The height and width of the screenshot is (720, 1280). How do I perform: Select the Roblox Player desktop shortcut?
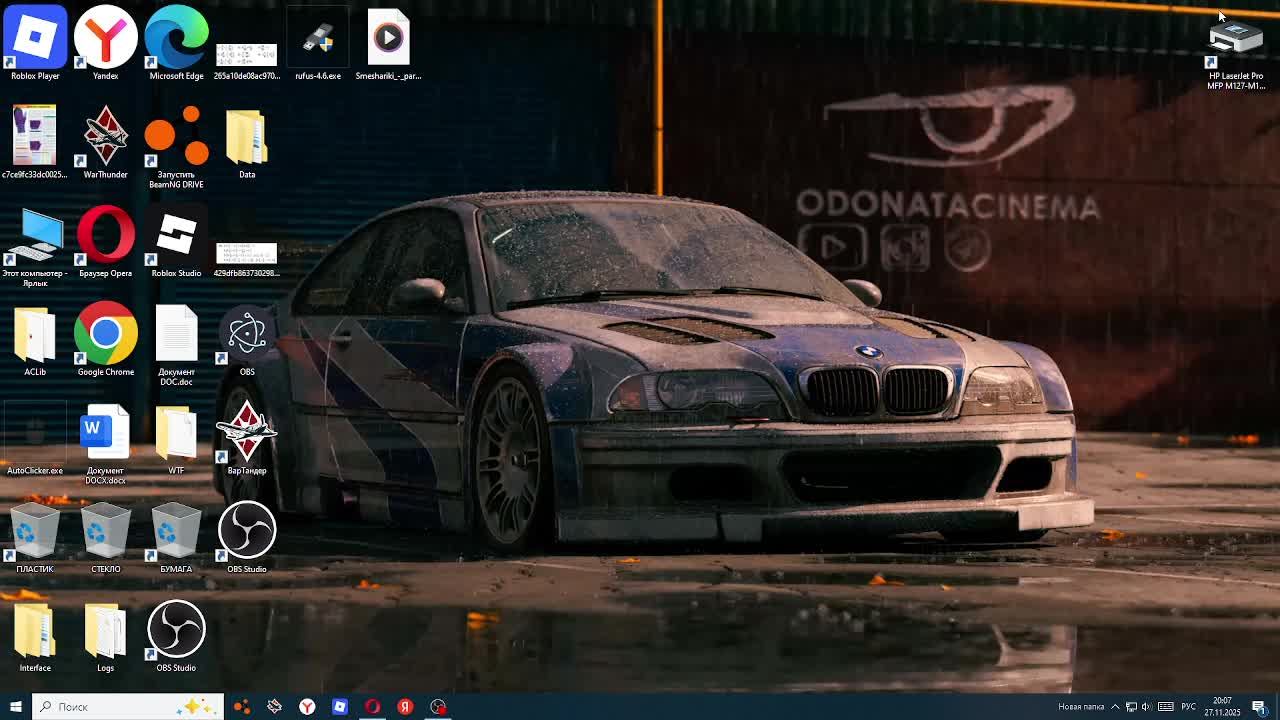(x=35, y=43)
